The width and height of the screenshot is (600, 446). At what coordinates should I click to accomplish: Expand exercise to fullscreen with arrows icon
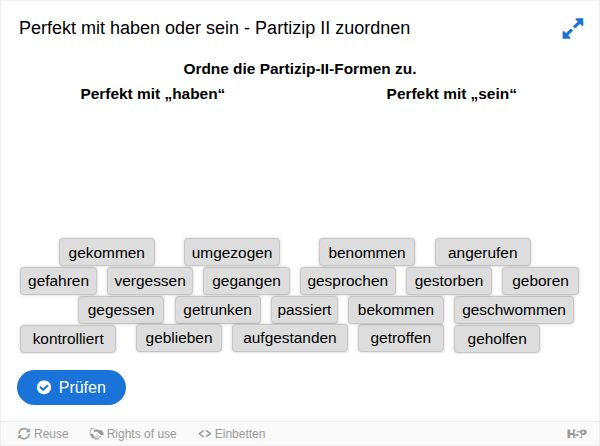573,28
